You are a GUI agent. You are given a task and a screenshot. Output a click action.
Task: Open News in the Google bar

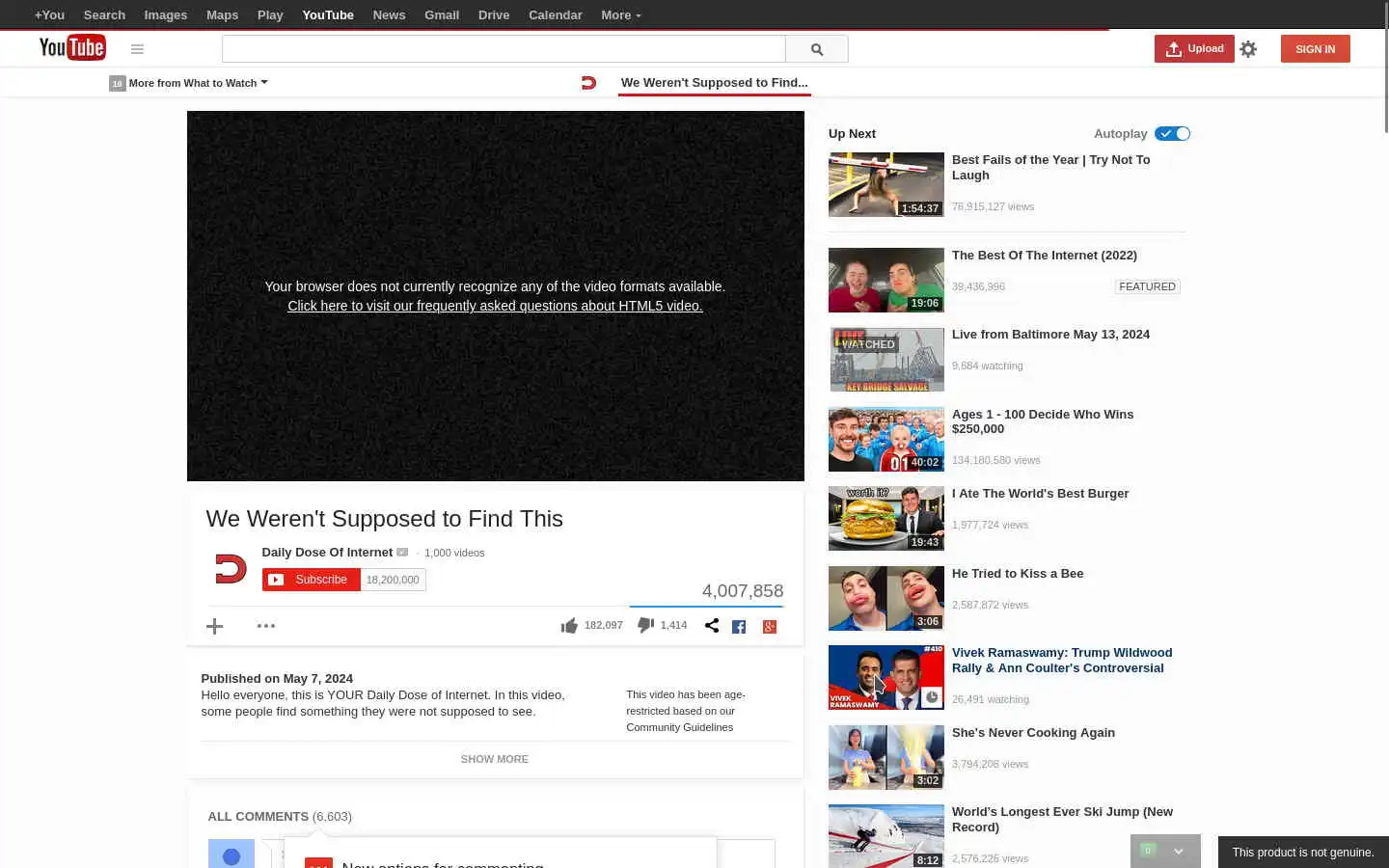(389, 15)
